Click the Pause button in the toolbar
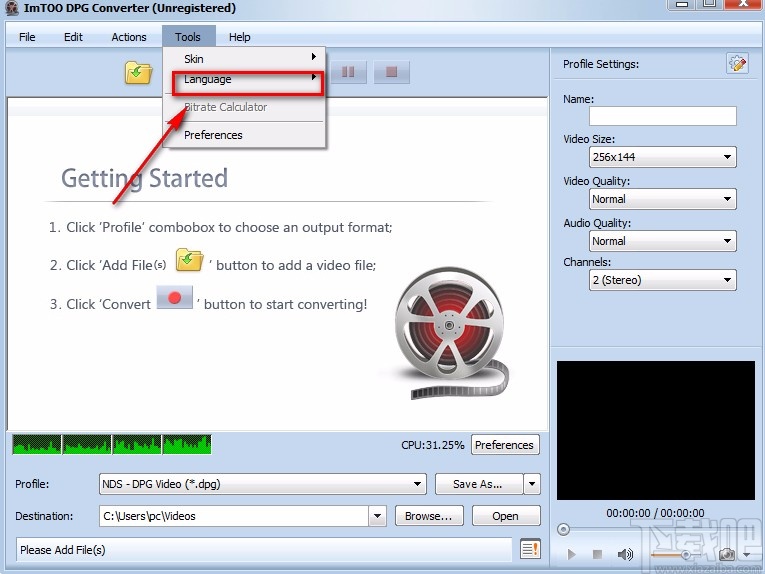Screen dimensions: 765x574 point(348,72)
